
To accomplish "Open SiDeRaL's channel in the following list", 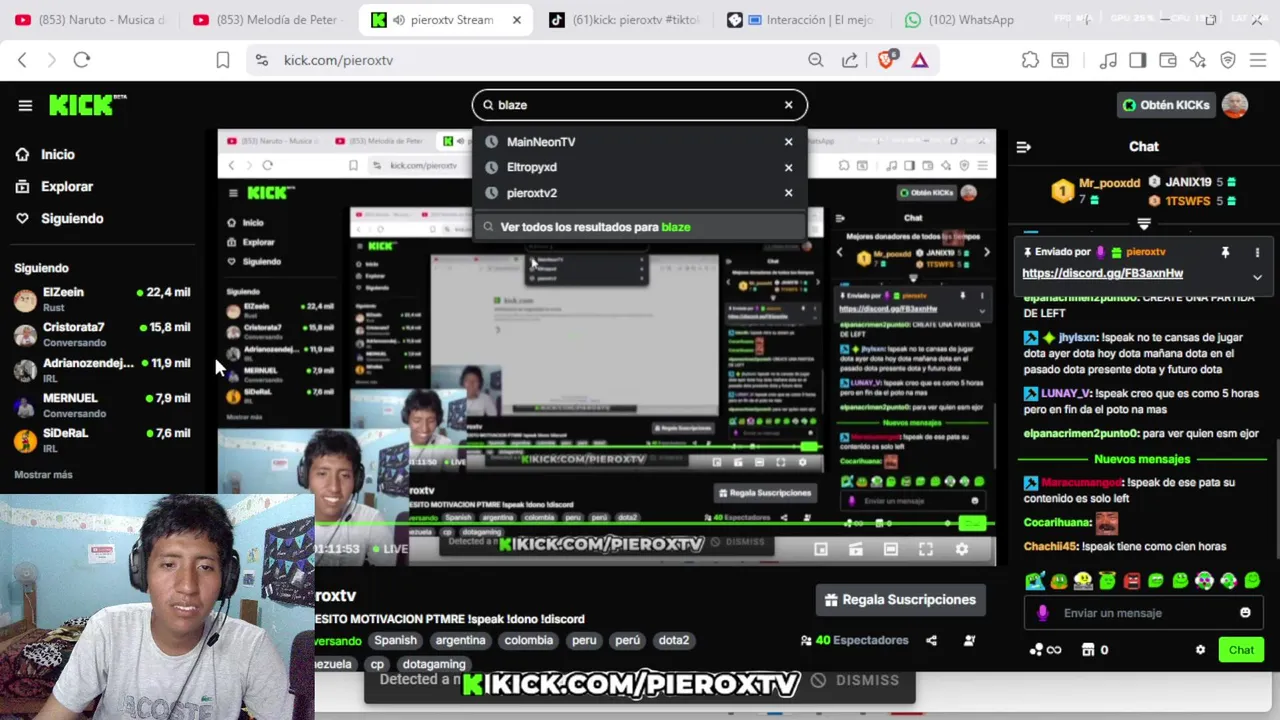I will 102,439.
